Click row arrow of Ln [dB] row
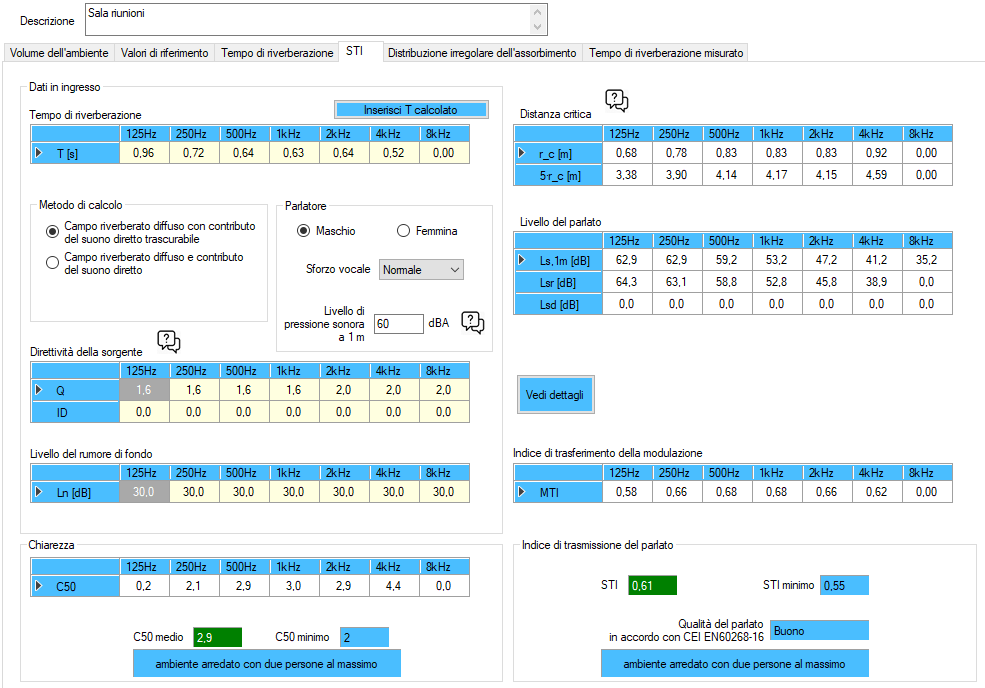Viewport: 985px width, 688px height. pos(39,492)
